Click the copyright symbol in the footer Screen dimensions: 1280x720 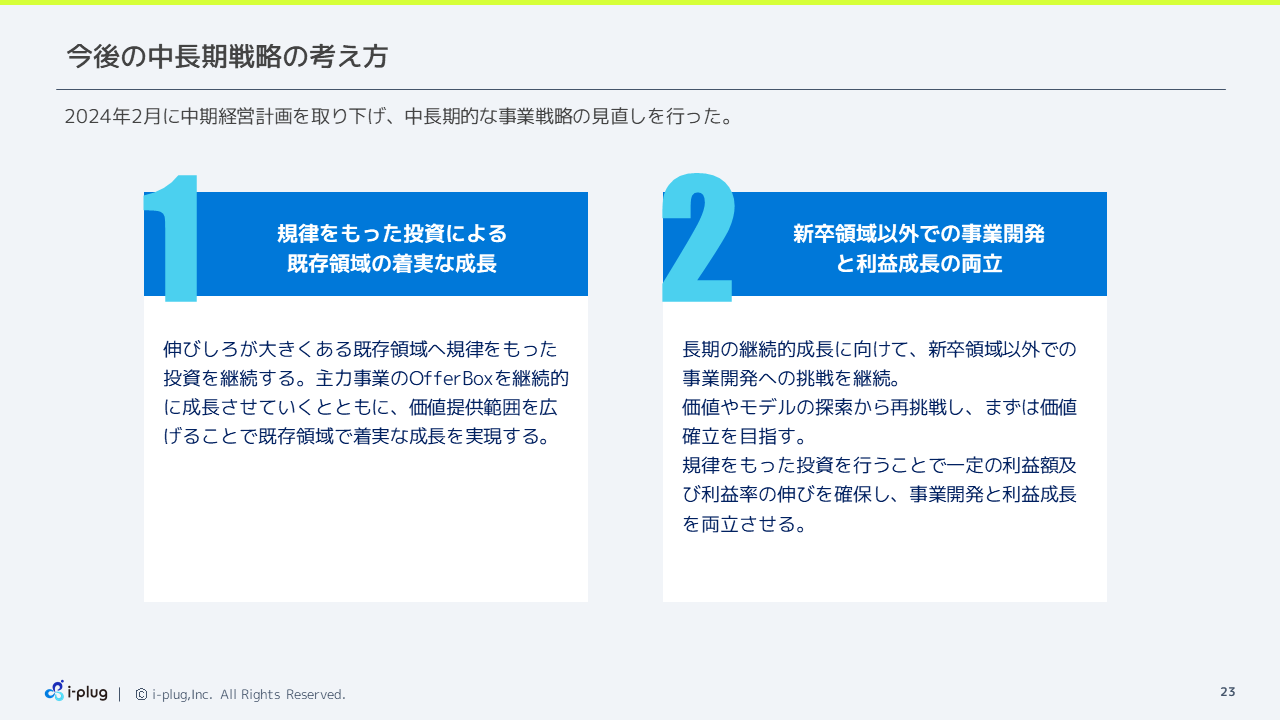coord(141,694)
